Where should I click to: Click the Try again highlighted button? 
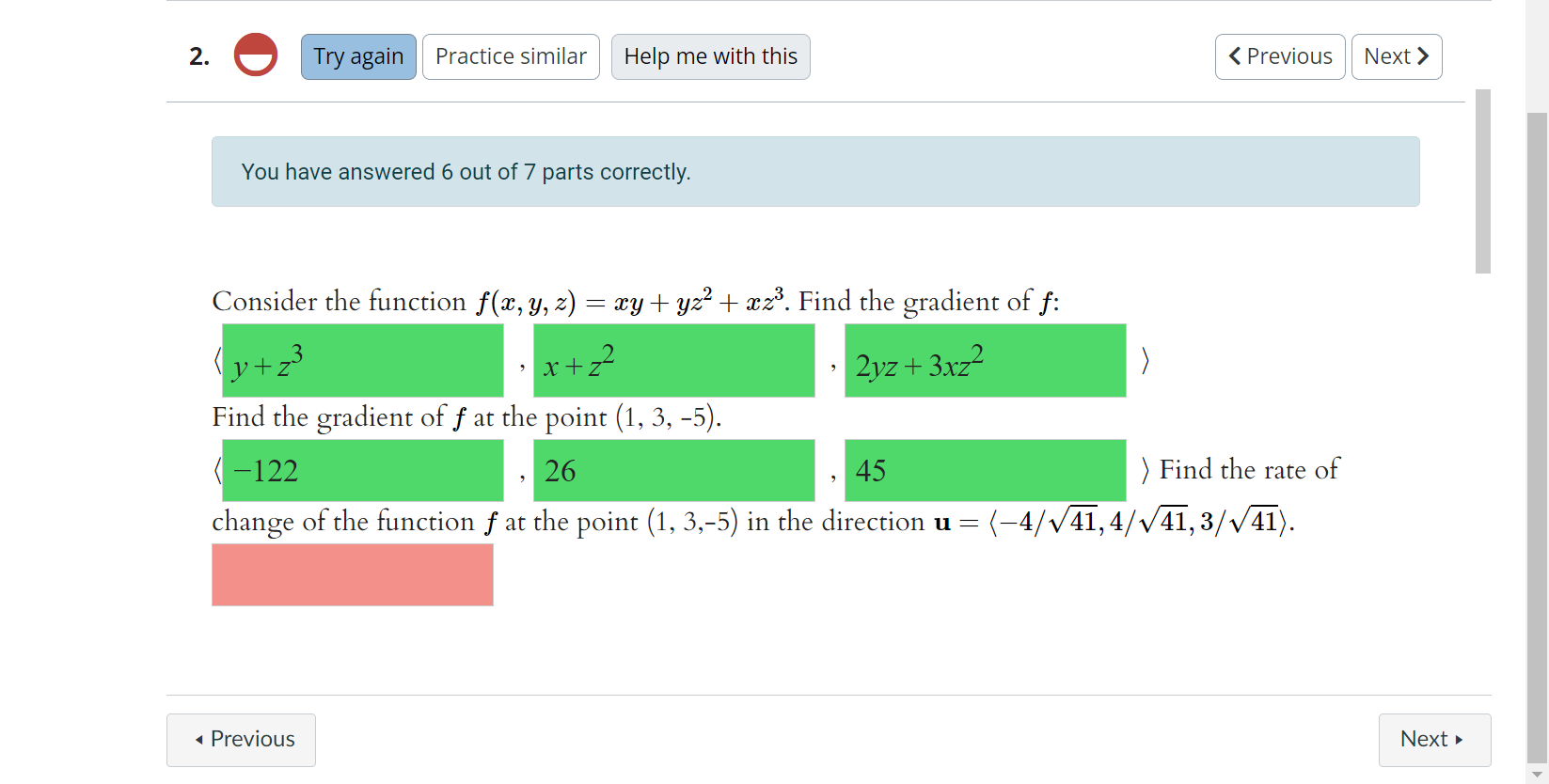click(357, 56)
